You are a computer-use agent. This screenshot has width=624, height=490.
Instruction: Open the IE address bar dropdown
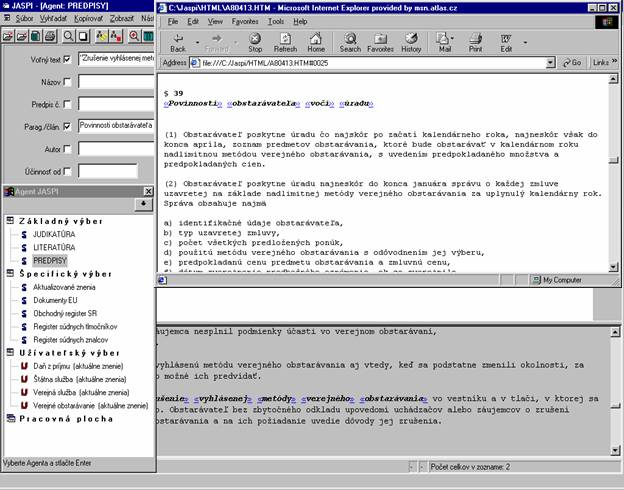pos(550,62)
